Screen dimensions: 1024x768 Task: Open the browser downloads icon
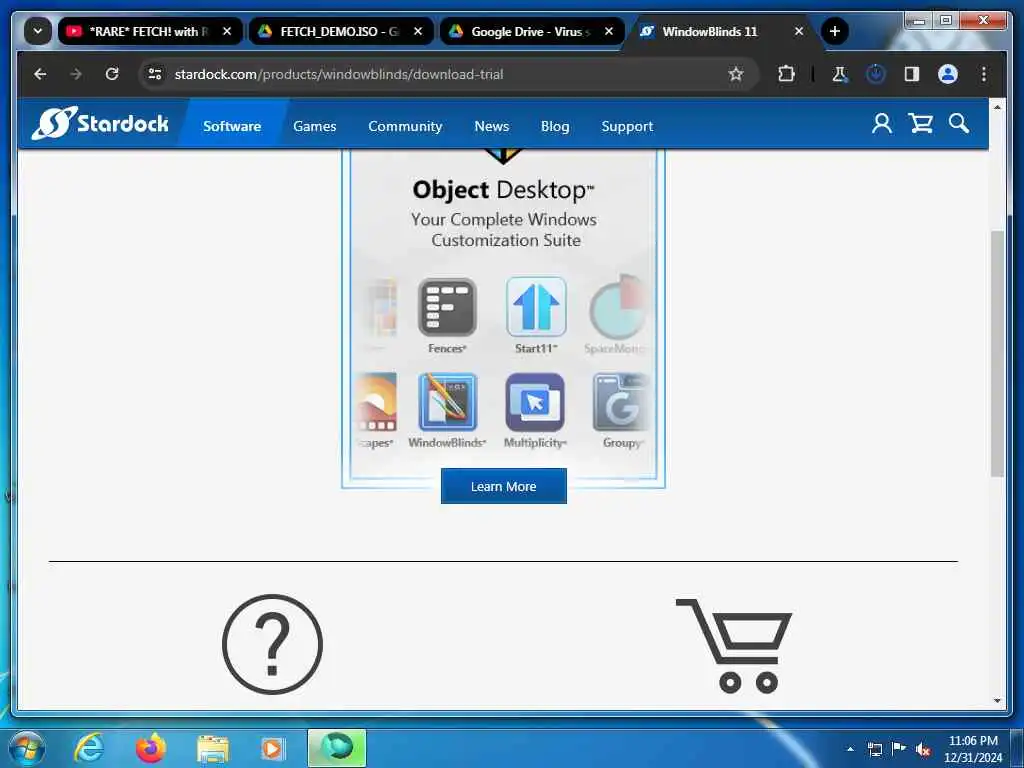876,74
